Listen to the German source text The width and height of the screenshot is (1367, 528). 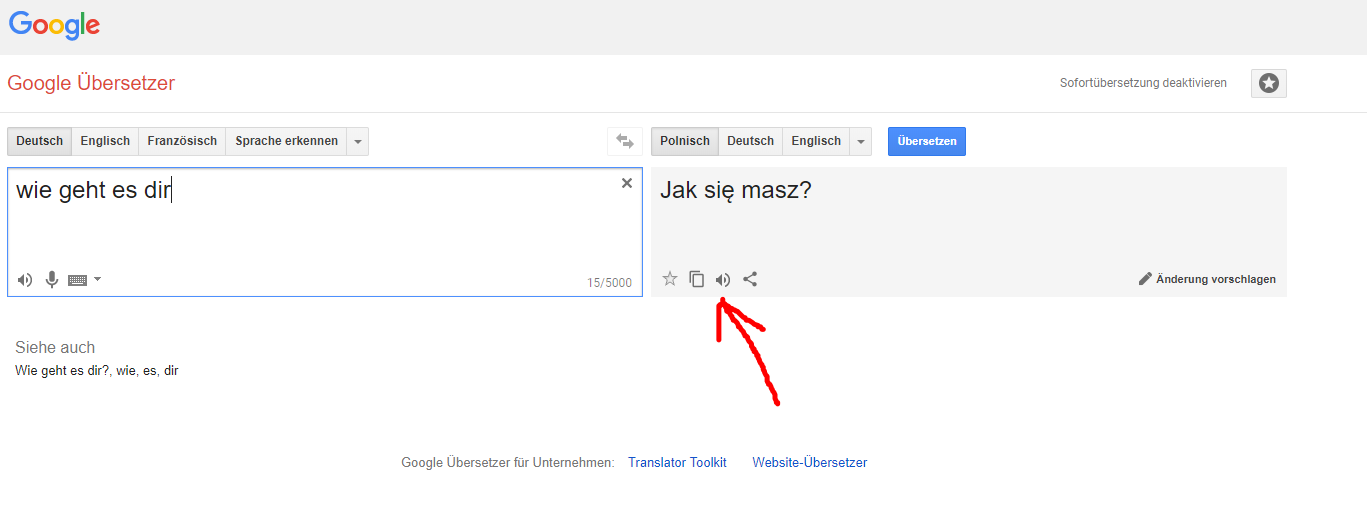(25, 280)
